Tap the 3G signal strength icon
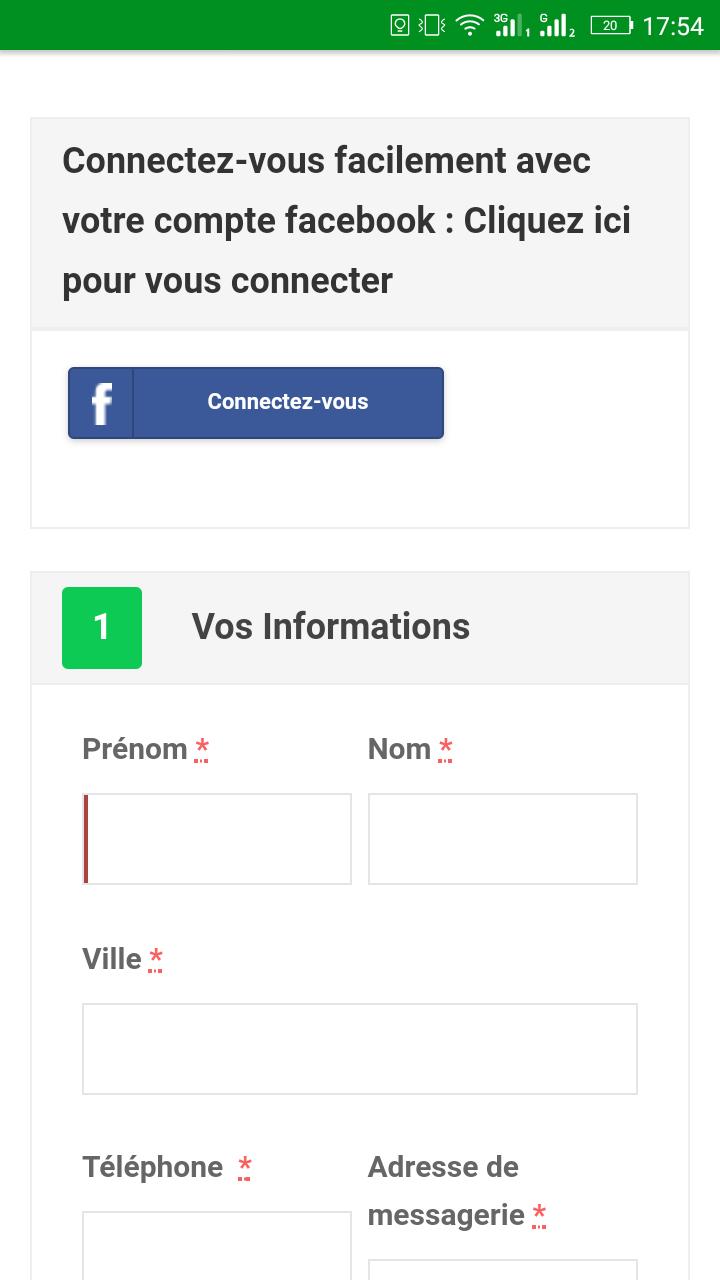The width and height of the screenshot is (720, 1280). tap(510, 26)
